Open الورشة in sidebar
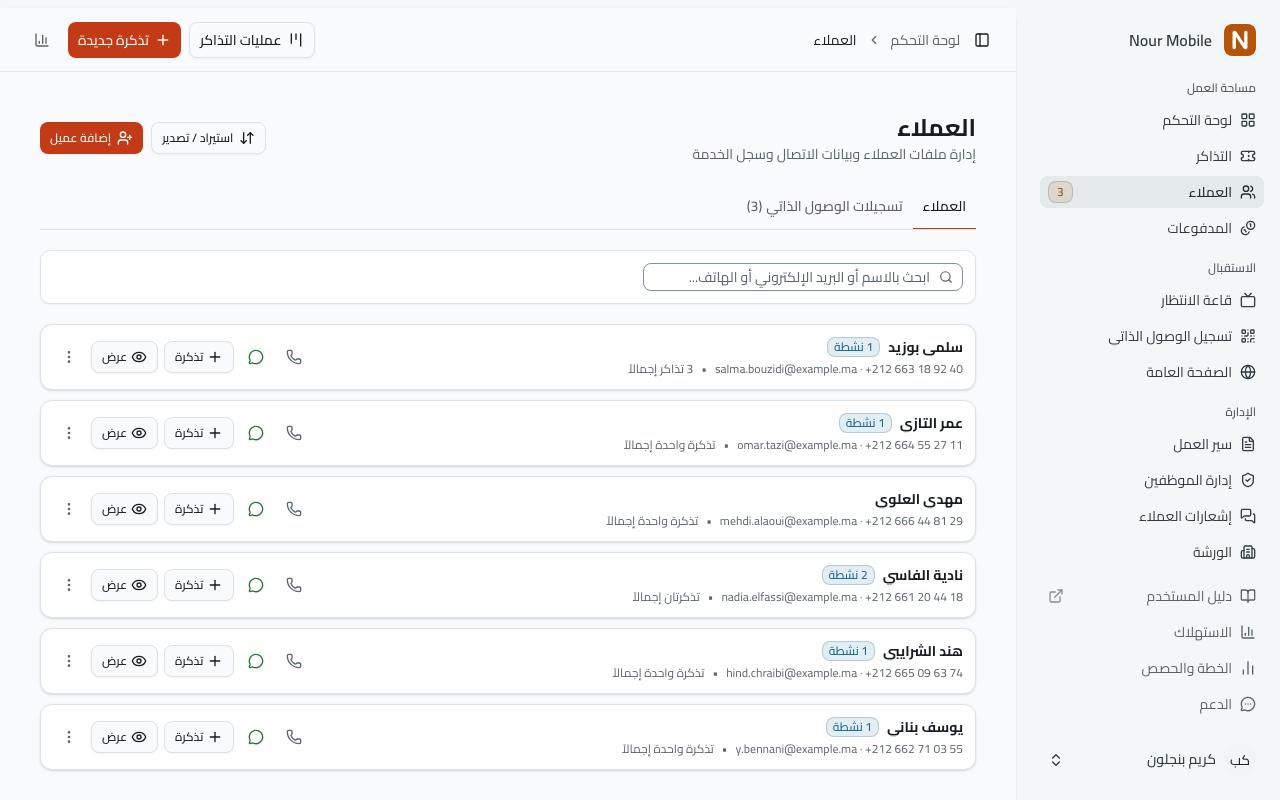This screenshot has width=1280, height=800. (1152, 552)
